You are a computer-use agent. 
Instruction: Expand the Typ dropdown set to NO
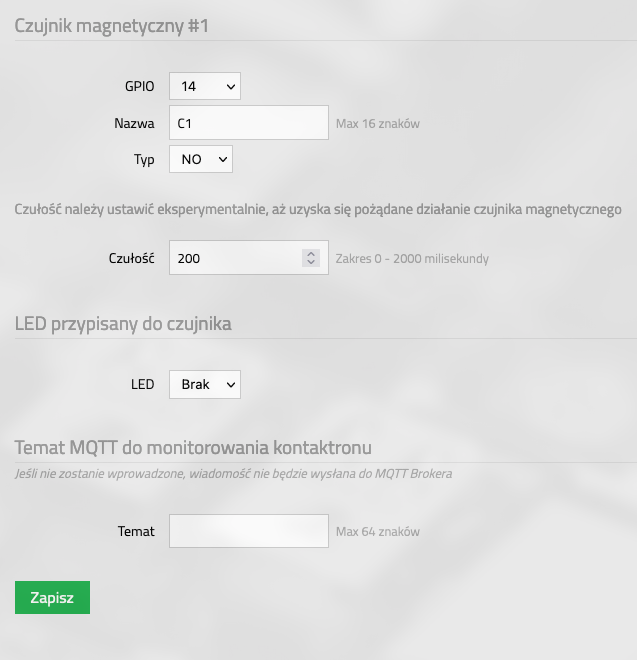click(x=201, y=159)
